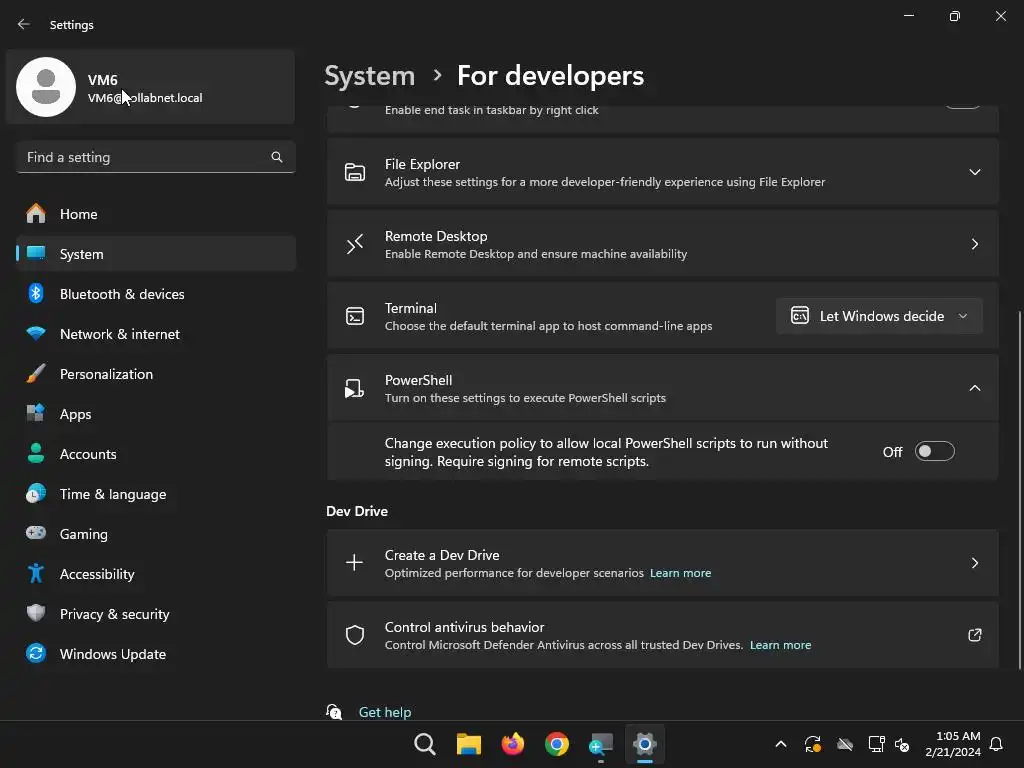Click the Remote Desktop row icon
The width and height of the screenshot is (1024, 768).
[x=355, y=244]
